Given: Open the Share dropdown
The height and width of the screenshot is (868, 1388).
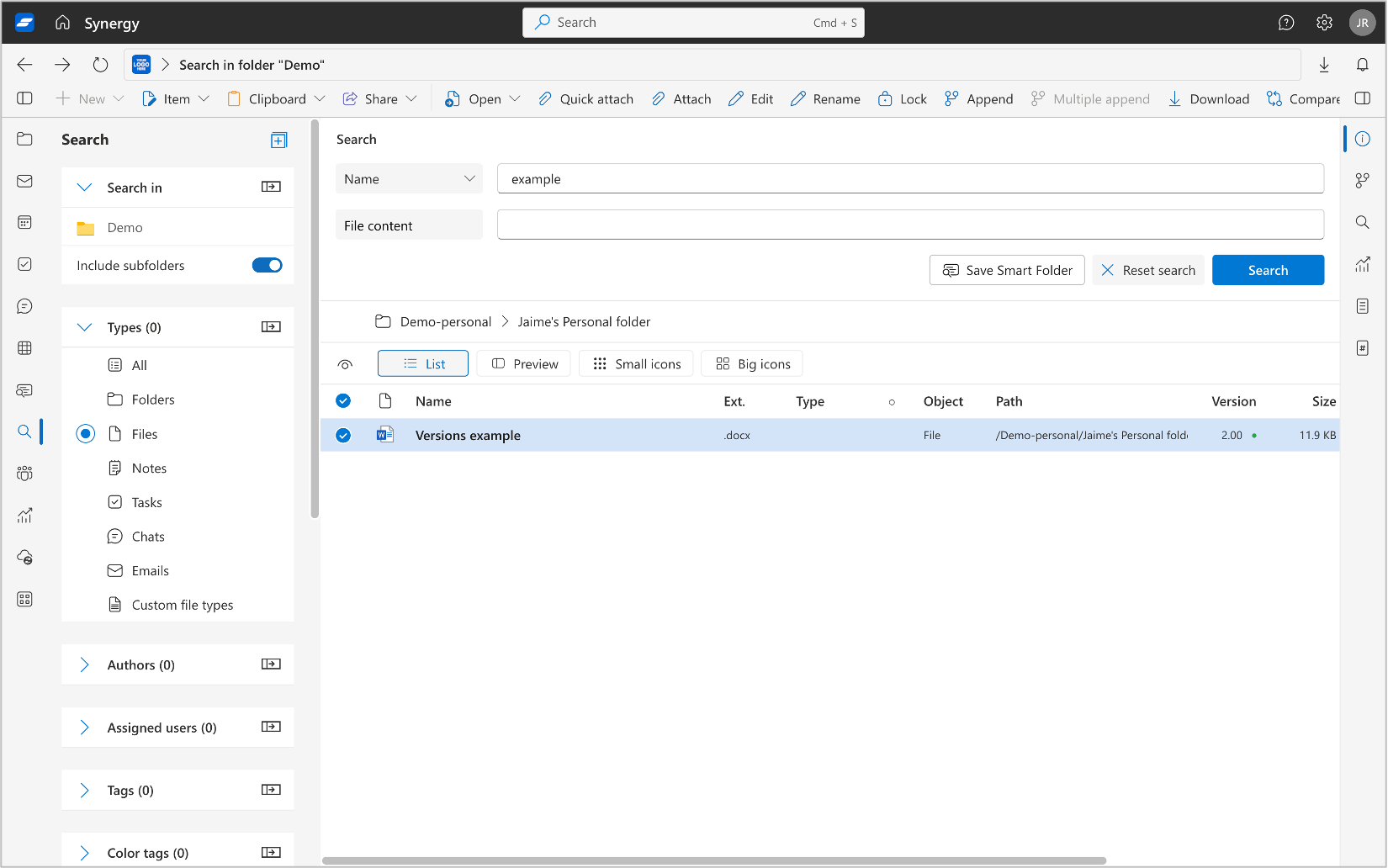Looking at the screenshot, I should [x=380, y=98].
